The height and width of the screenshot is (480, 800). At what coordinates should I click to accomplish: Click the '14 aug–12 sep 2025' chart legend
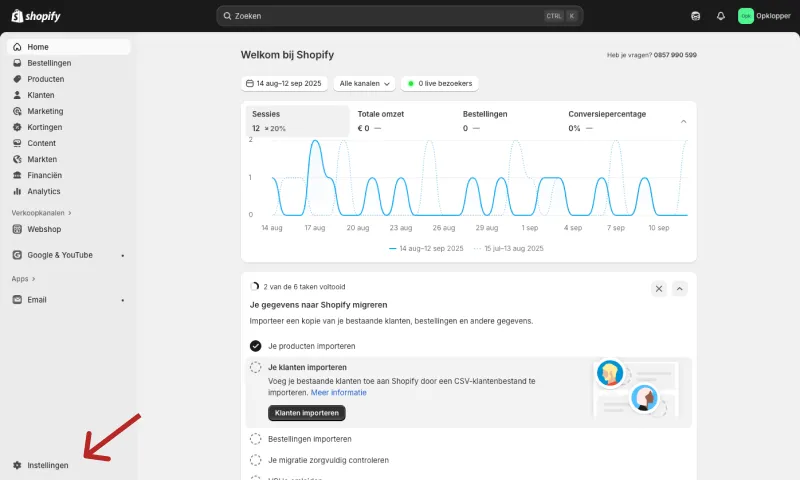point(426,248)
